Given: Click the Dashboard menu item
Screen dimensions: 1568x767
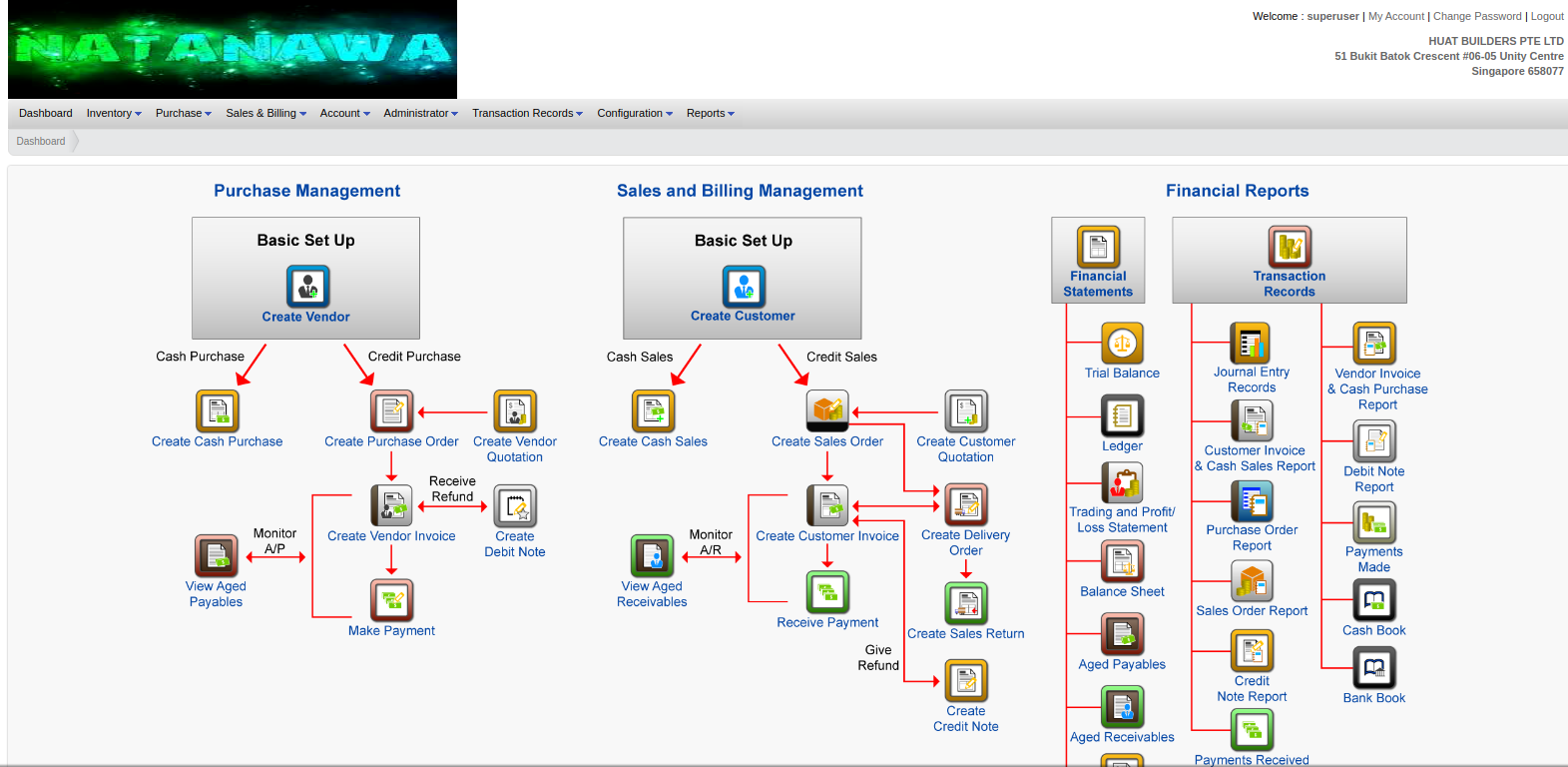Looking at the screenshot, I should (46, 114).
